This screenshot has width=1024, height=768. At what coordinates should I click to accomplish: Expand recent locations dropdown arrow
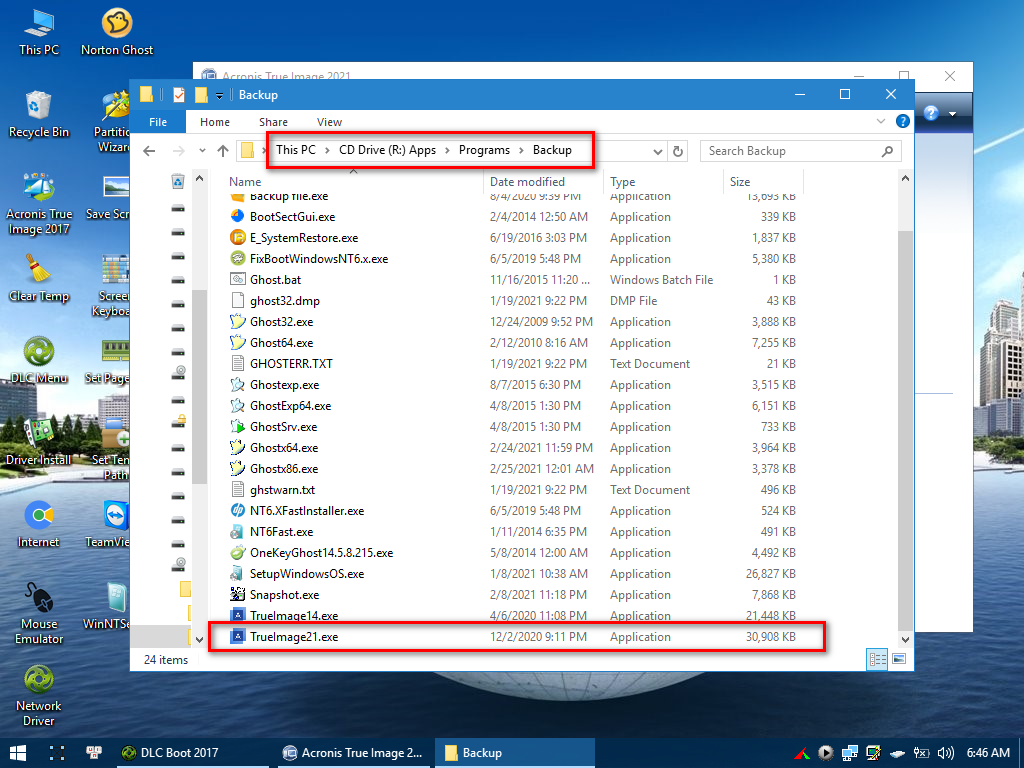pyautogui.click(x=202, y=152)
